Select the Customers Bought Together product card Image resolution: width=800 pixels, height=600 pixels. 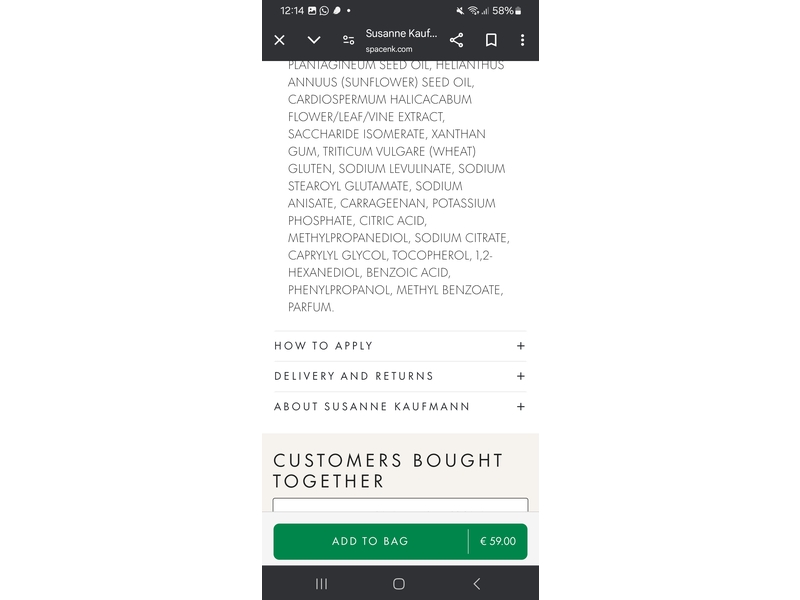[400, 505]
